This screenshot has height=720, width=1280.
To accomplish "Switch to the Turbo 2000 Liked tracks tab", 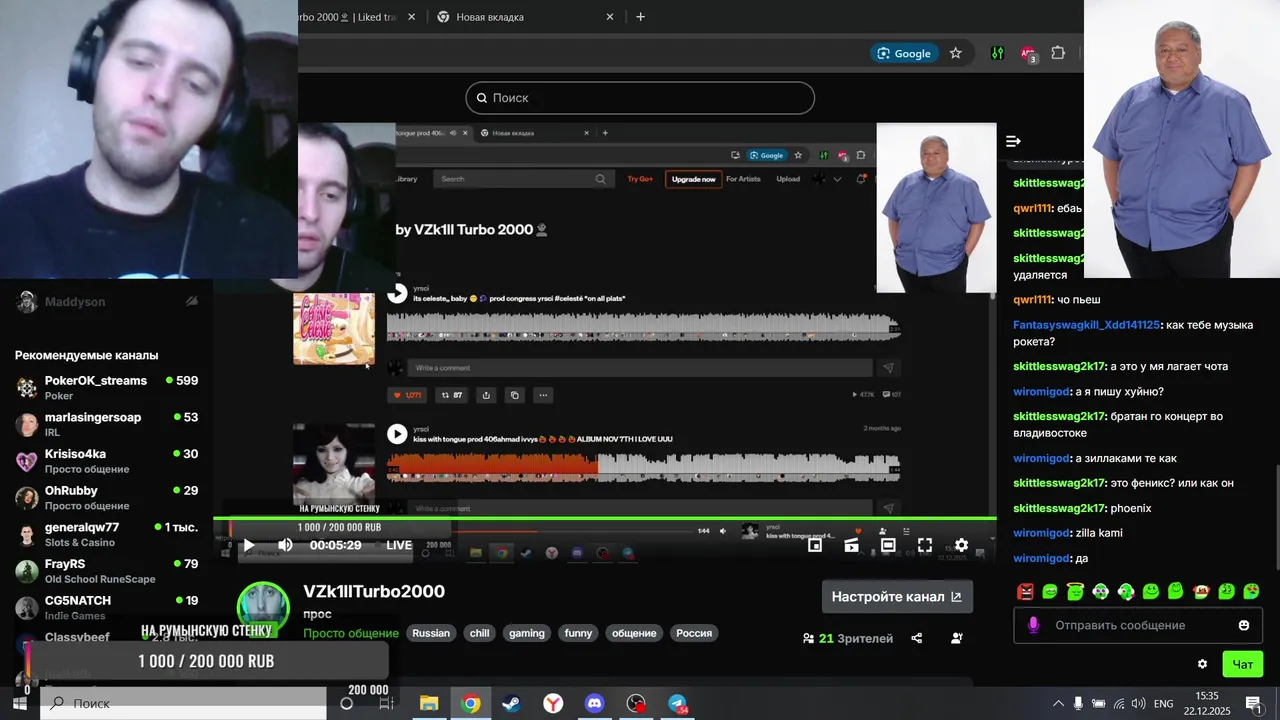I will [x=358, y=17].
